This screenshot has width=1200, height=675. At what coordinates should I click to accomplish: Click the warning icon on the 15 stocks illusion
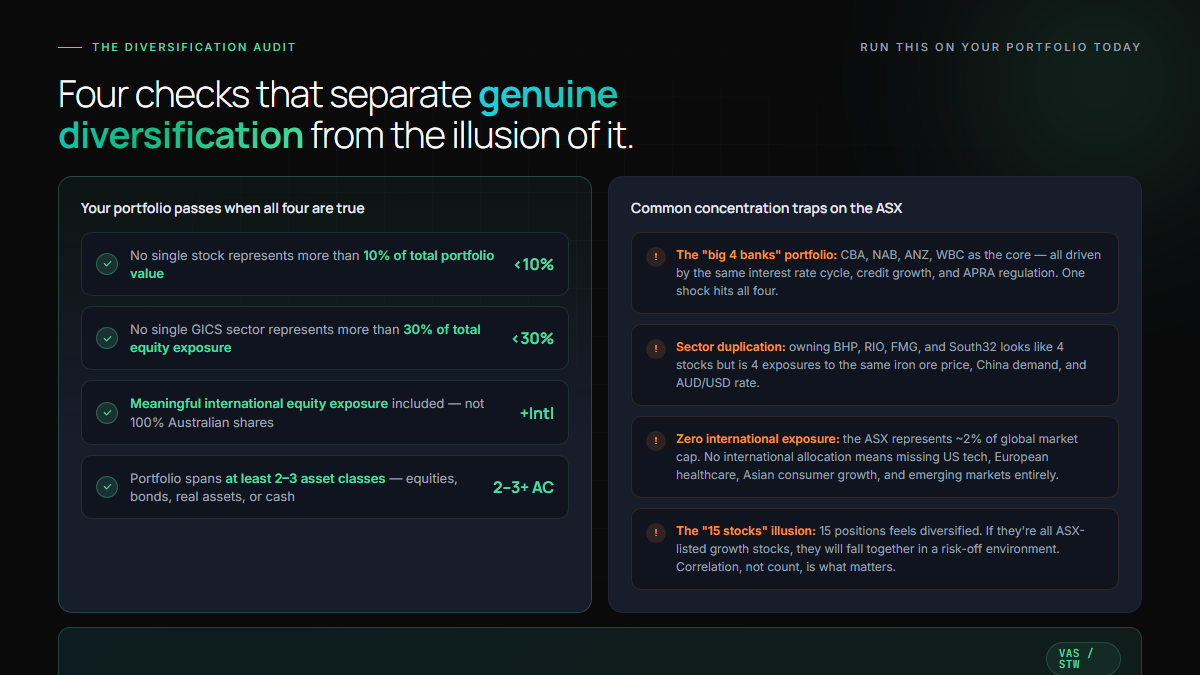click(x=656, y=532)
